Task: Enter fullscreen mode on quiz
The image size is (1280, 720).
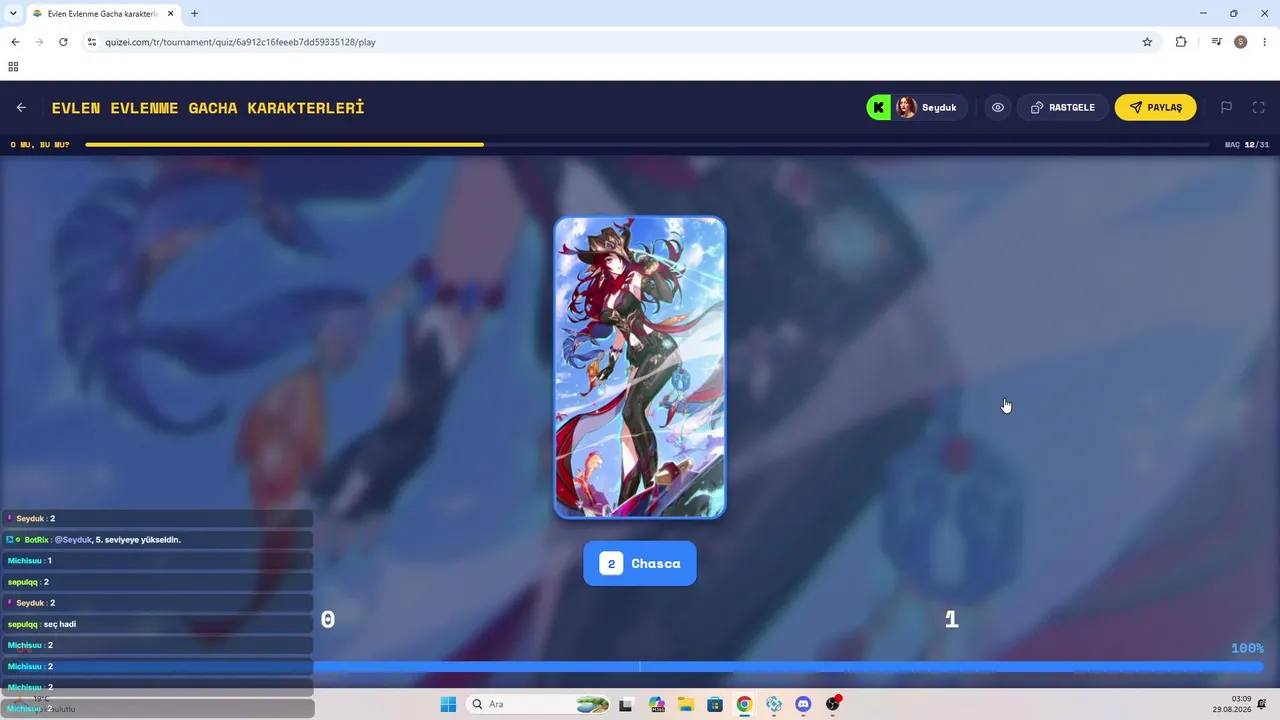Action: (1259, 107)
